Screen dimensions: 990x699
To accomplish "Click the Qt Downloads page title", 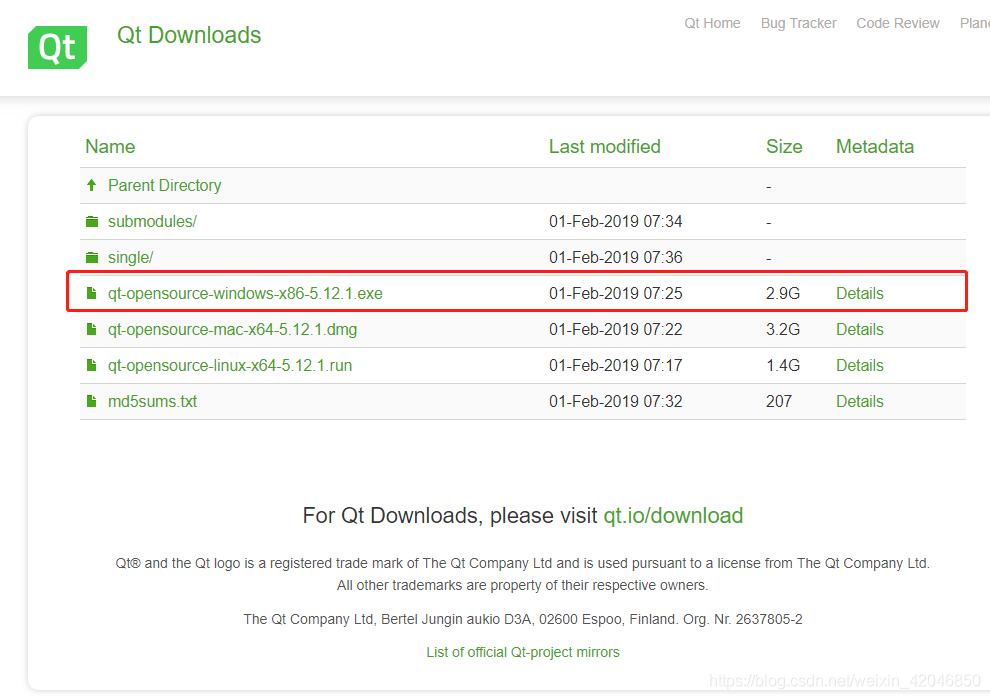I will [189, 35].
